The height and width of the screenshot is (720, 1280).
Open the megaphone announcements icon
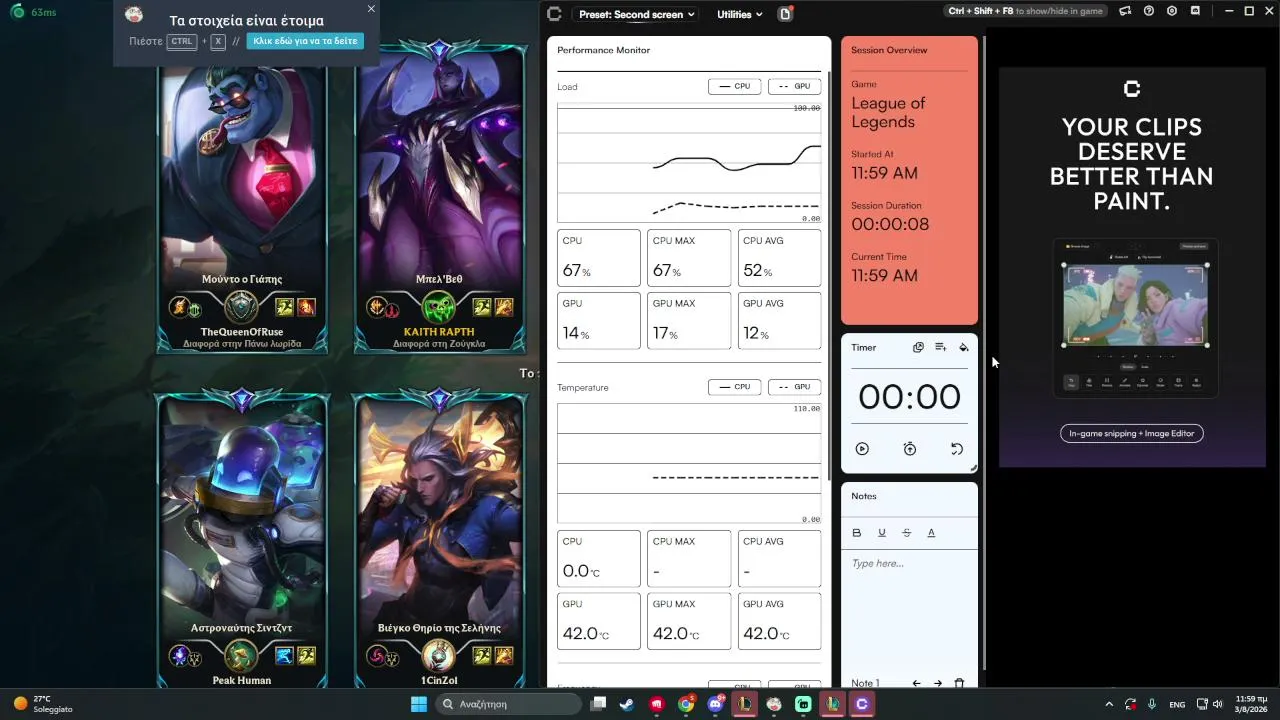click(x=1125, y=11)
